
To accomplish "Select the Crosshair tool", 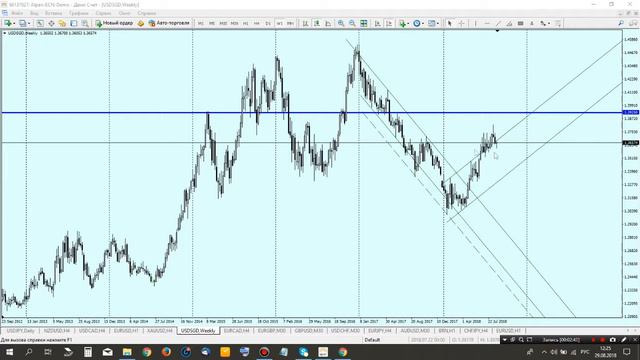I will 461,23.
